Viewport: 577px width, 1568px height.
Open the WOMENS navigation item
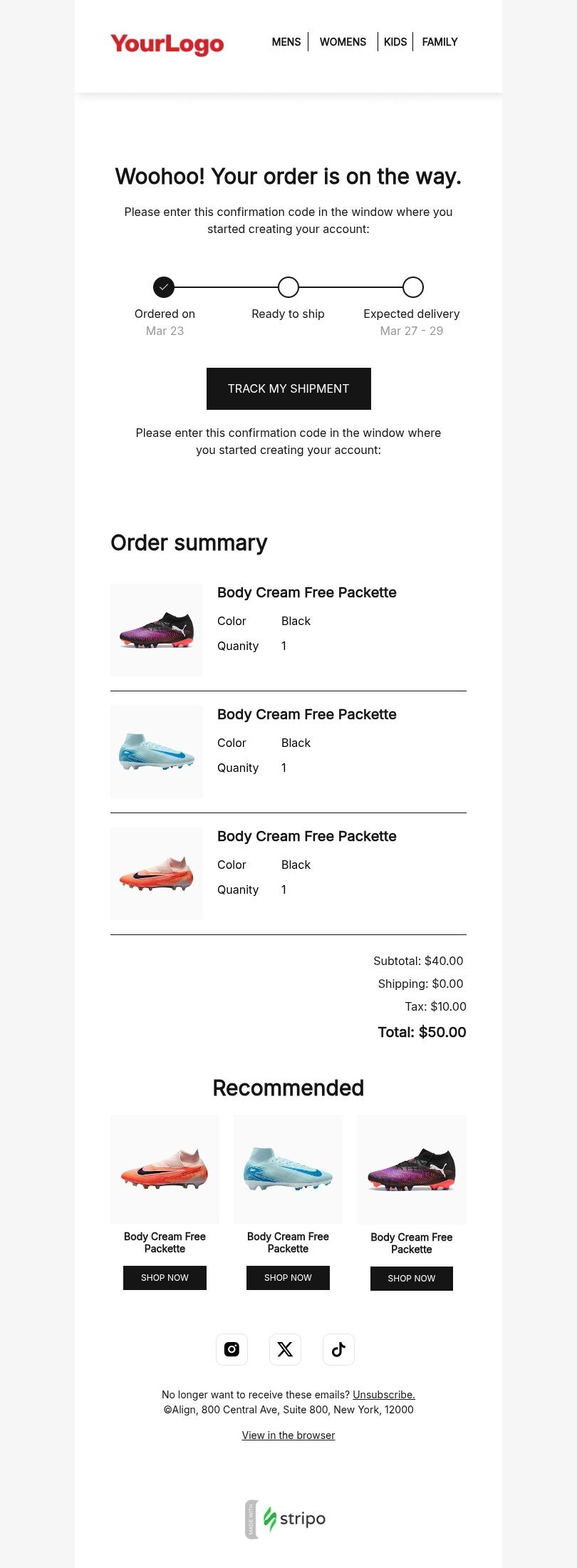tap(343, 42)
